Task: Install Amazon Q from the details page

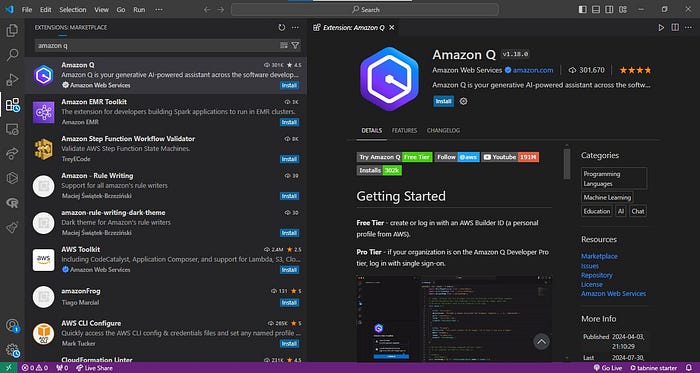Action: pos(443,101)
